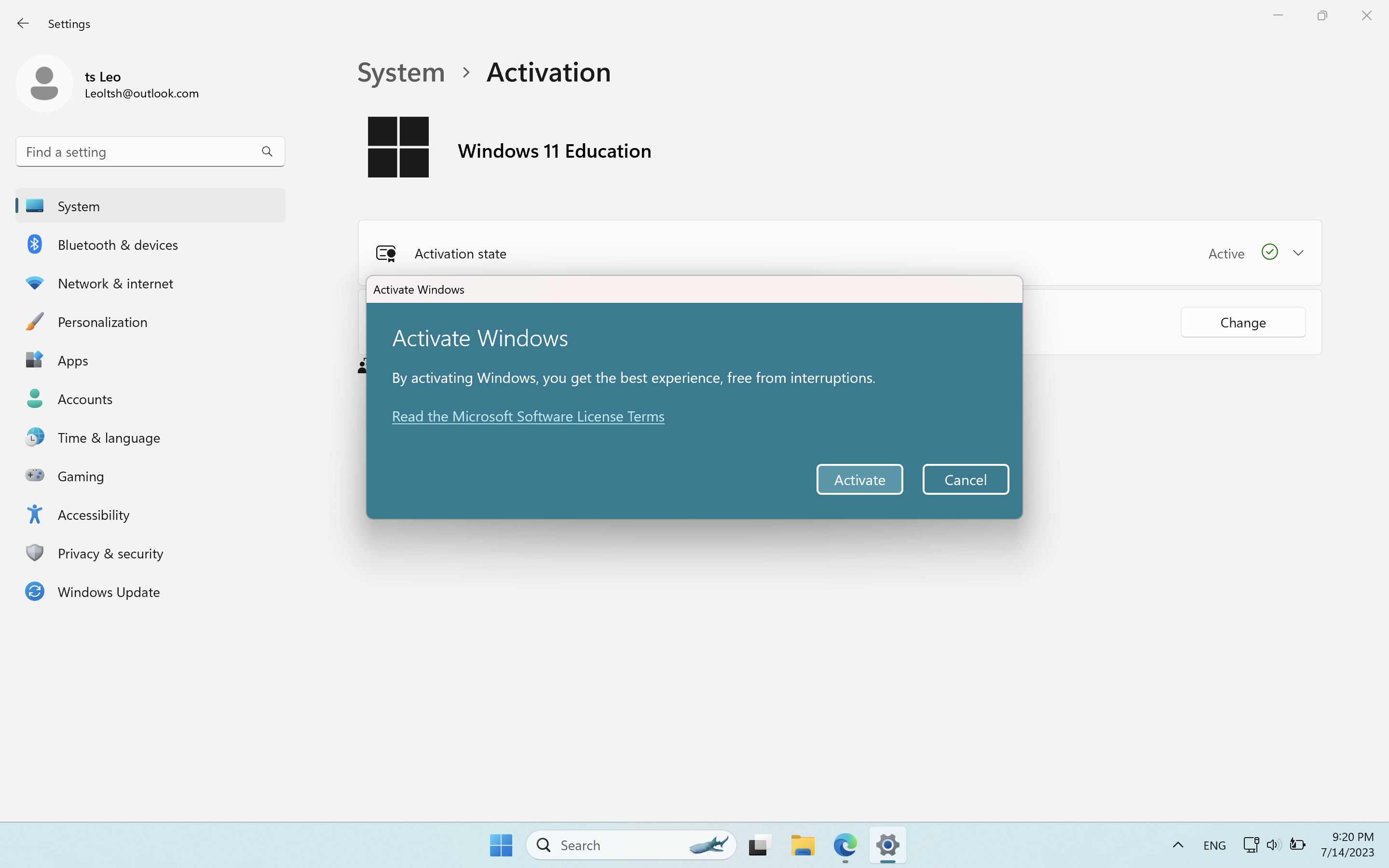
Task: Open Microsoft Edge from the taskbar
Action: click(845, 845)
